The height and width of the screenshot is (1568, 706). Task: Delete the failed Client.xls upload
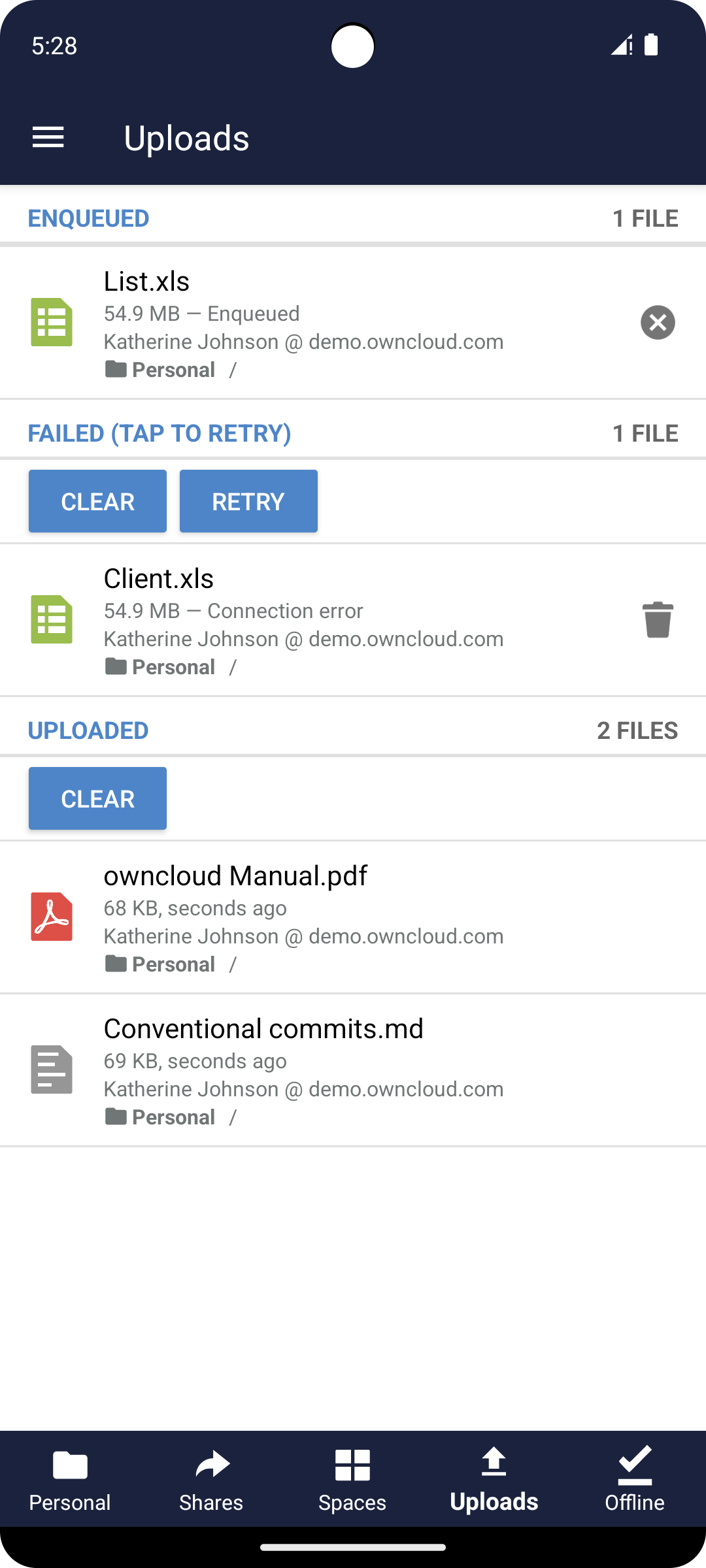[x=658, y=619]
